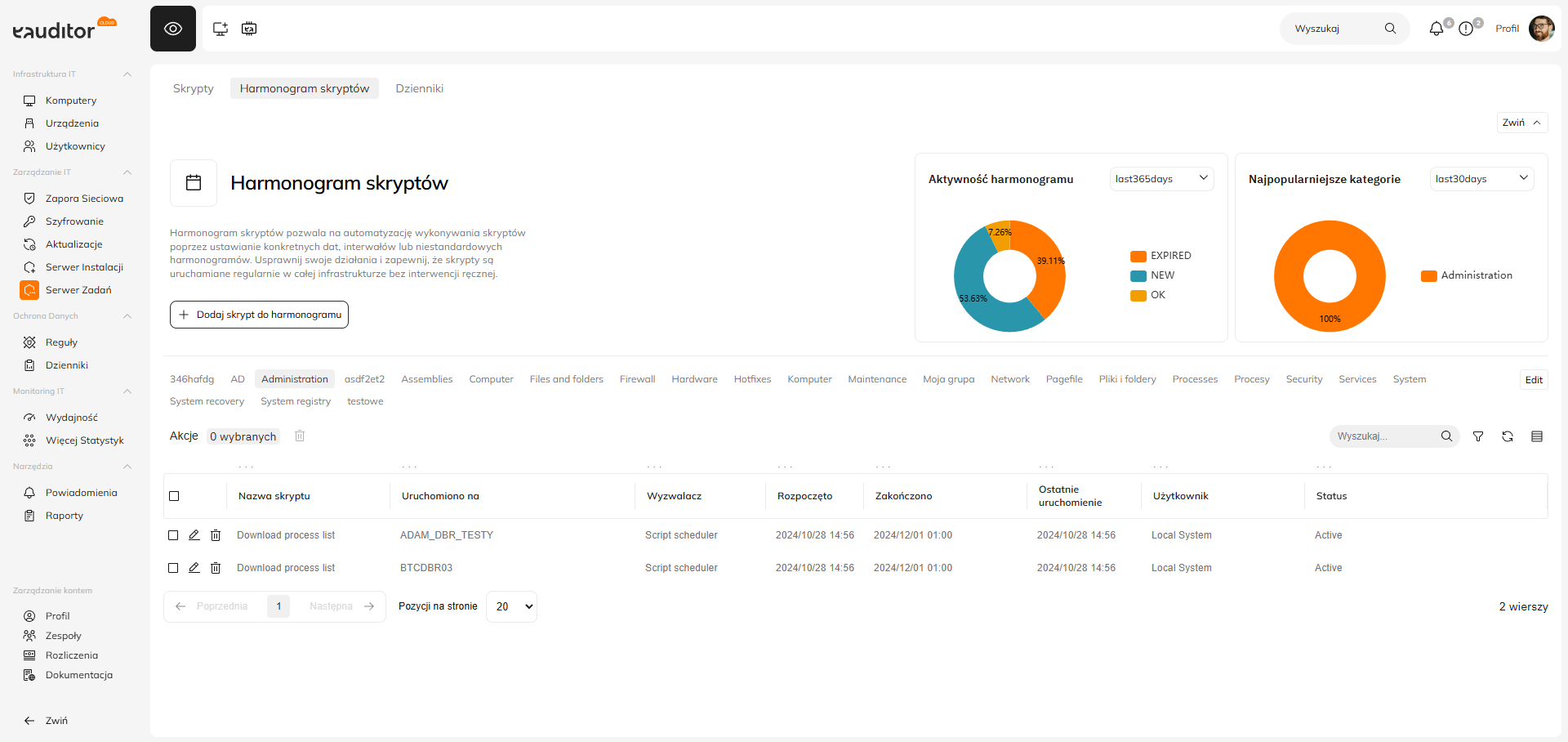1568x742 pixels.
Task: Click the EXPIRED legend color swatch
Action: click(x=1138, y=256)
